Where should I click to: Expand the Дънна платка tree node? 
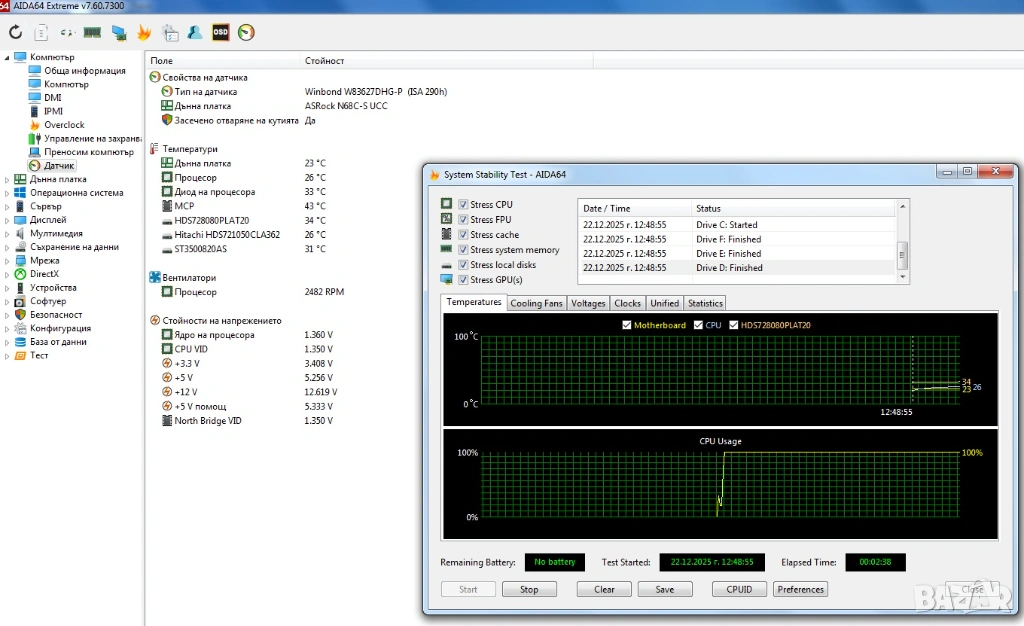coord(8,179)
